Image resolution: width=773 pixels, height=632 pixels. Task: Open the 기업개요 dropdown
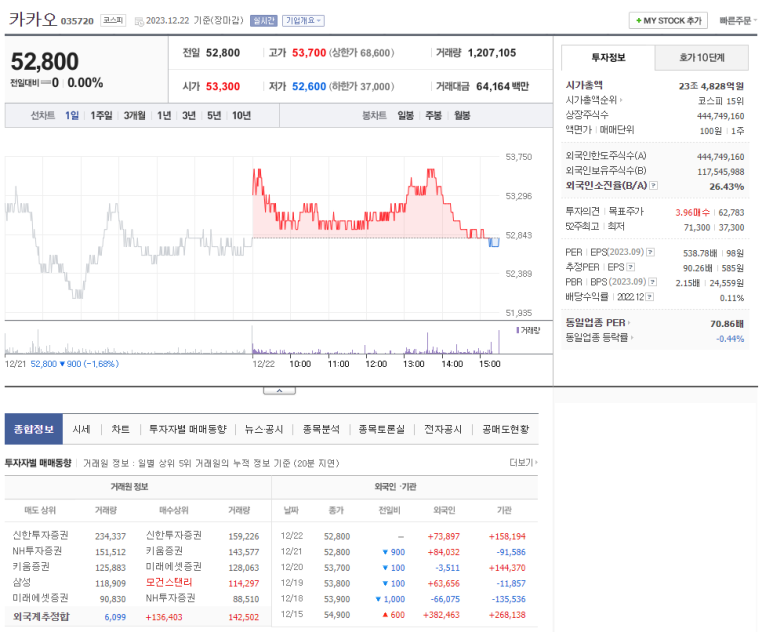[303, 21]
